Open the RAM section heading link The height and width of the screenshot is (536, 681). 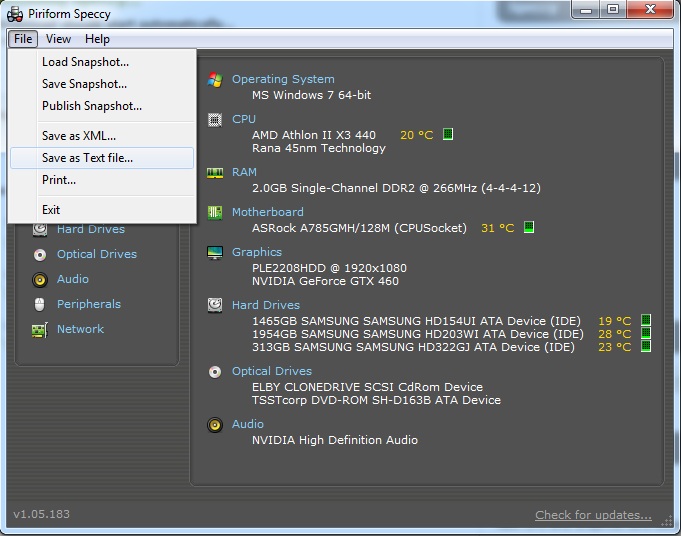click(x=244, y=172)
